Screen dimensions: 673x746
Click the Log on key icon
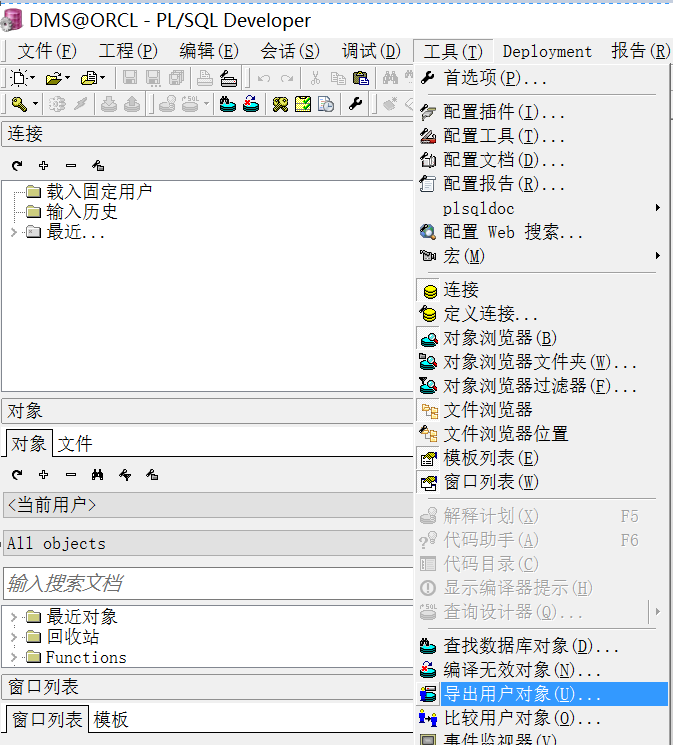point(19,104)
